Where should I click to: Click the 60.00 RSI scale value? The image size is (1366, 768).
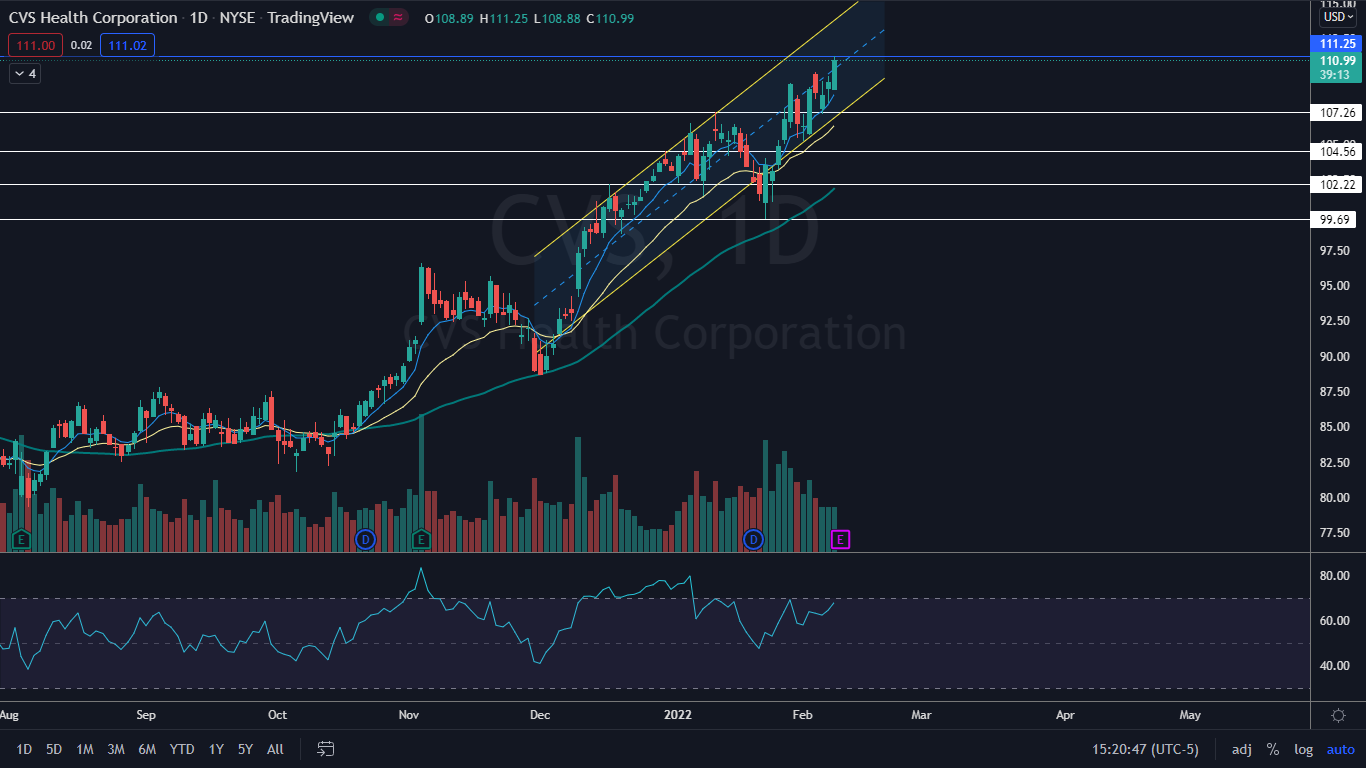point(1335,621)
